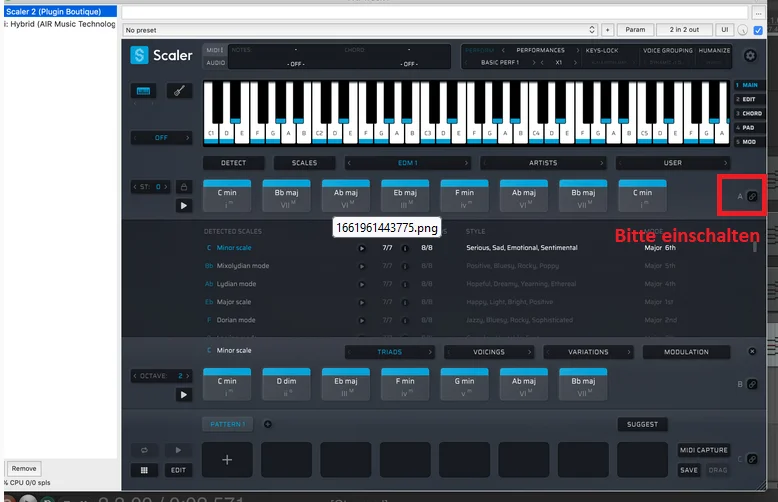Screen dimensions: 778x502
Task: Enable section A bind link icon
Action: (x=752, y=196)
